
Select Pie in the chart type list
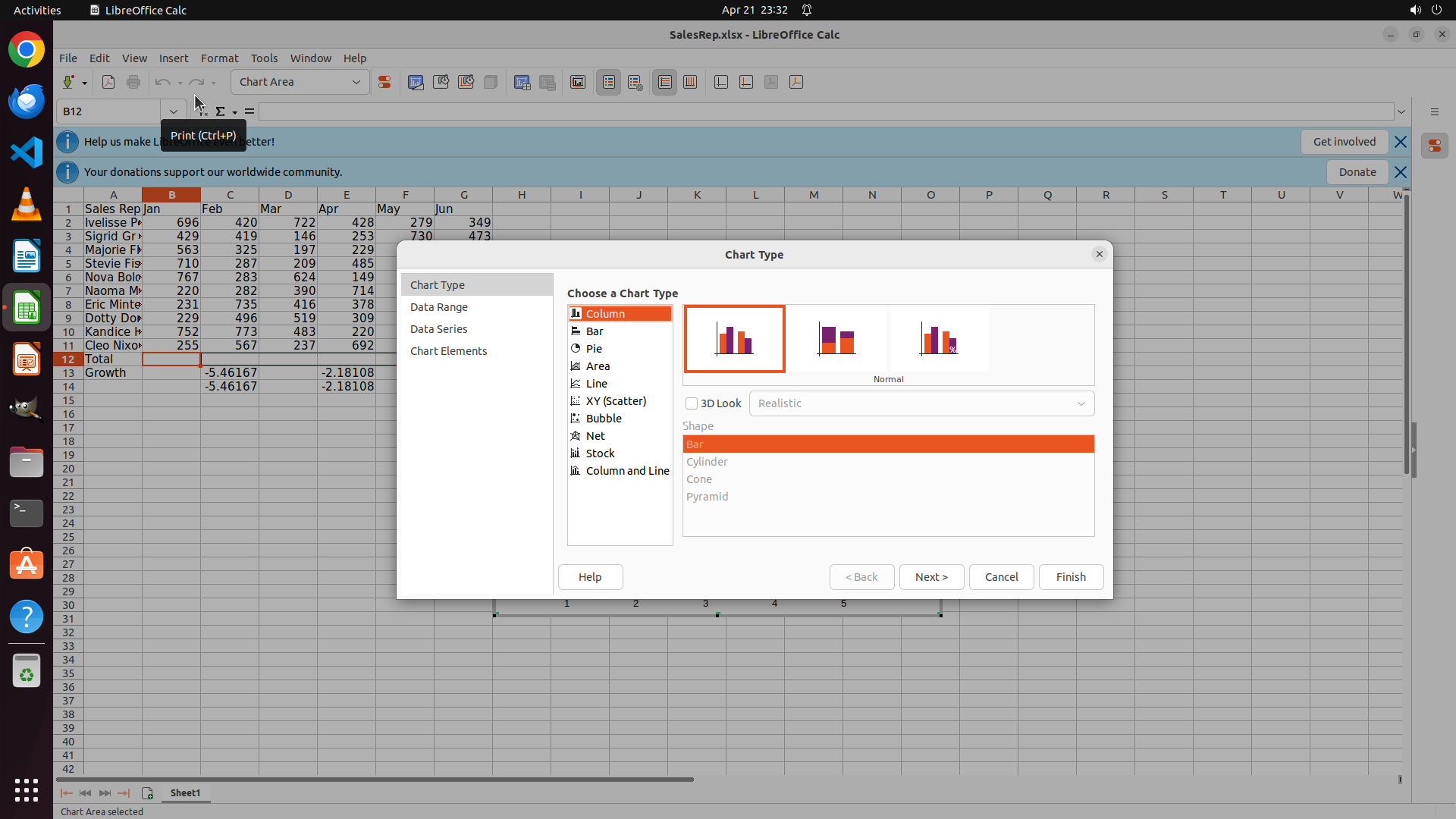click(x=594, y=349)
